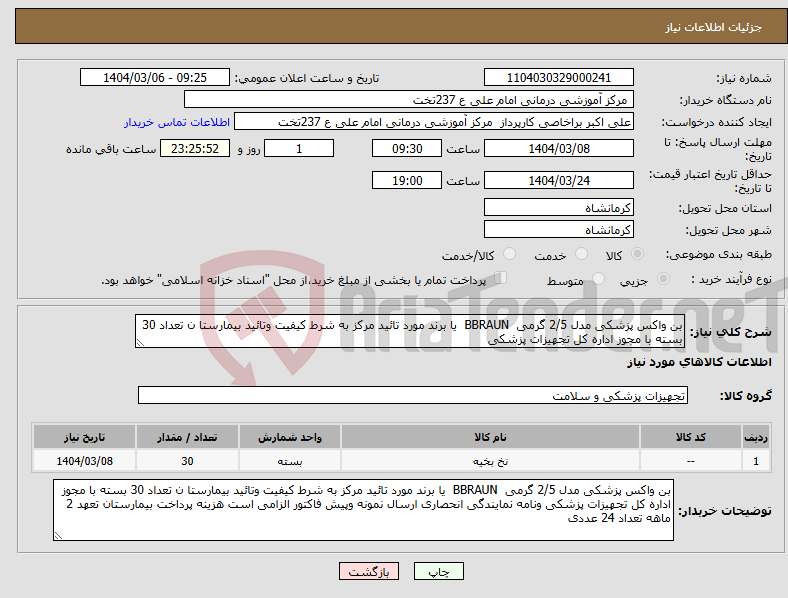
Task: Select the جزیی purchase type radio
Action: click(663, 279)
